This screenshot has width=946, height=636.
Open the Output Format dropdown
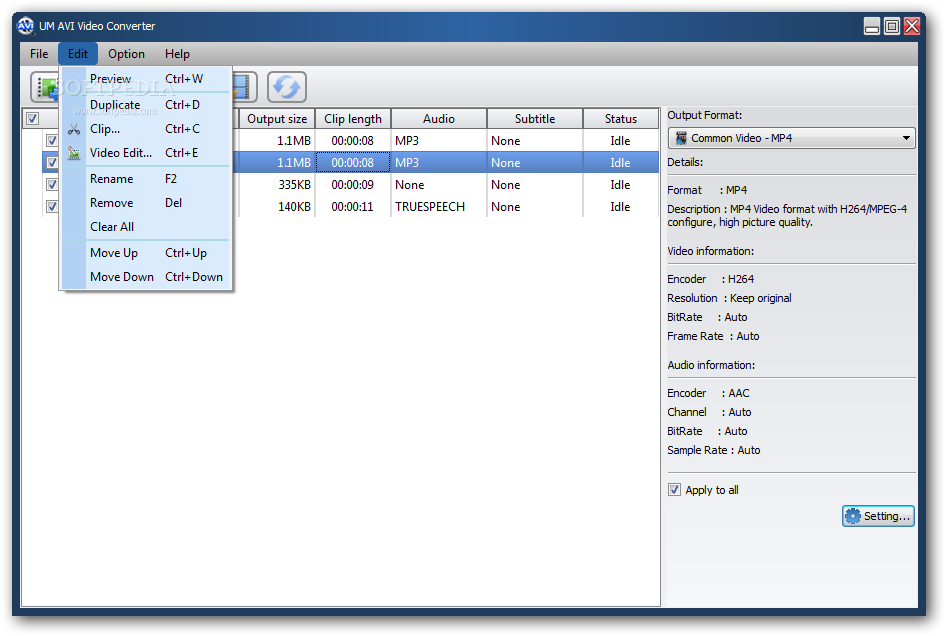pyautogui.click(x=791, y=138)
